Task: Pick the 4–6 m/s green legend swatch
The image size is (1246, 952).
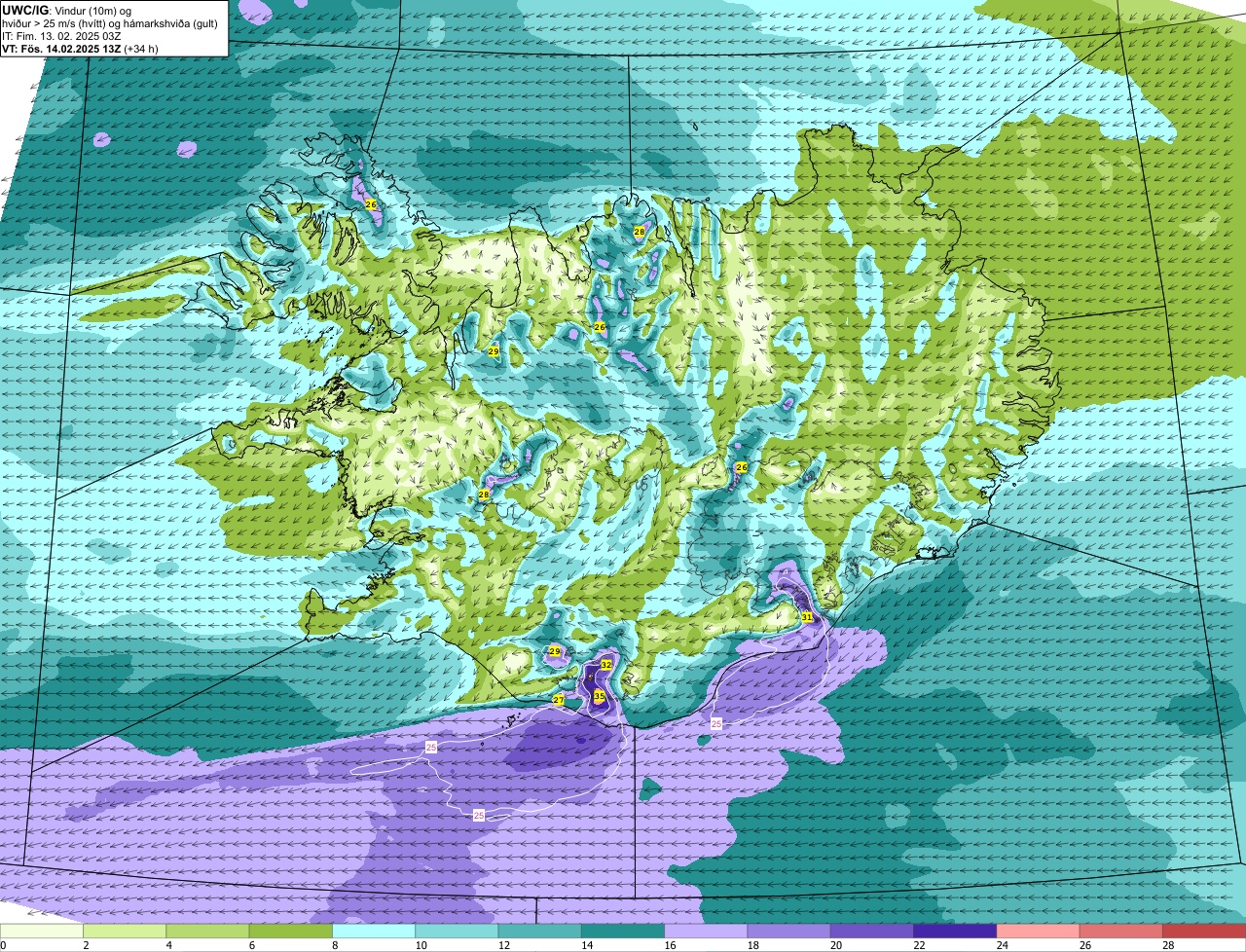Action: [207, 932]
